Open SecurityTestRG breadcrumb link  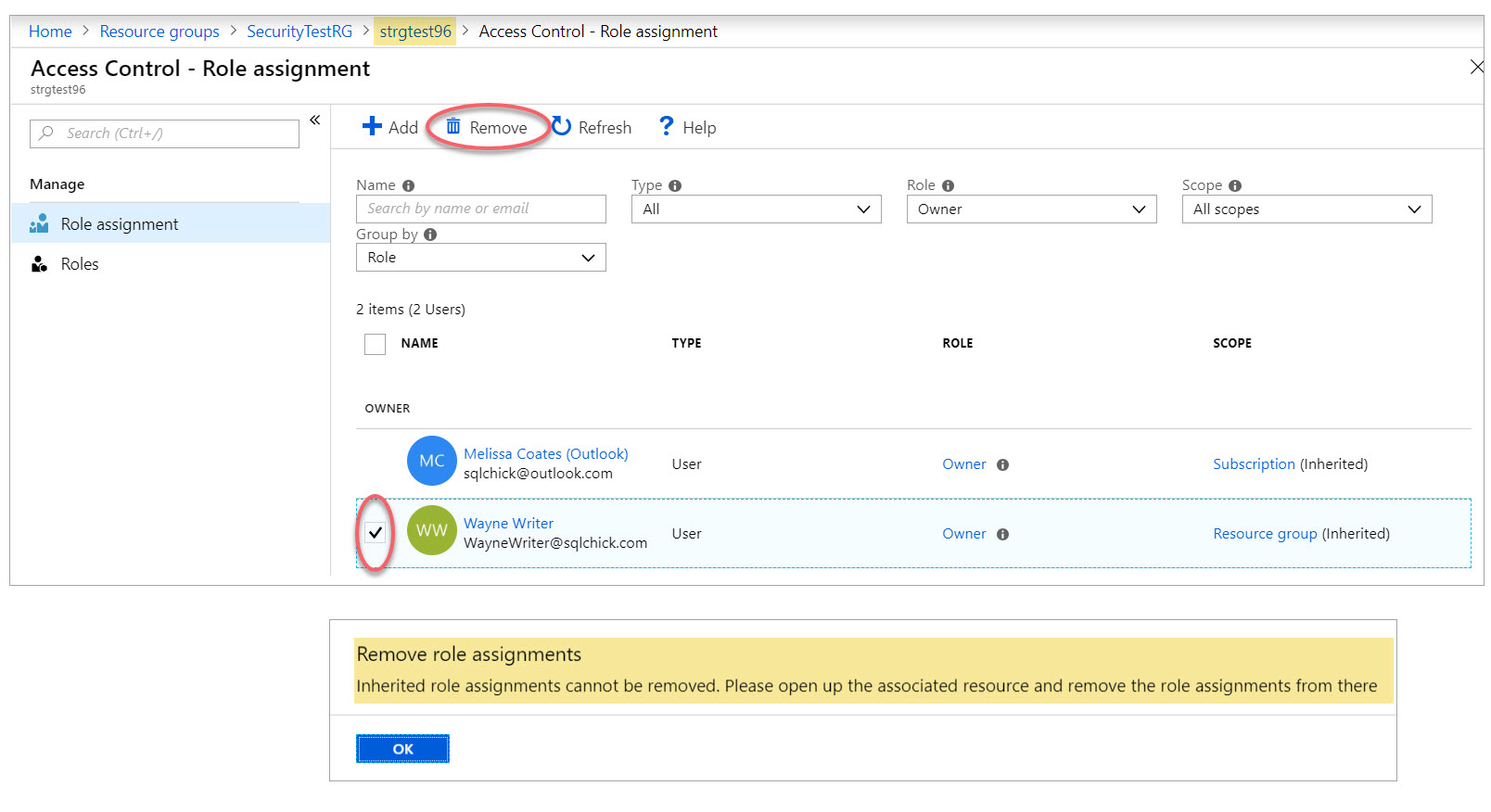(x=299, y=32)
